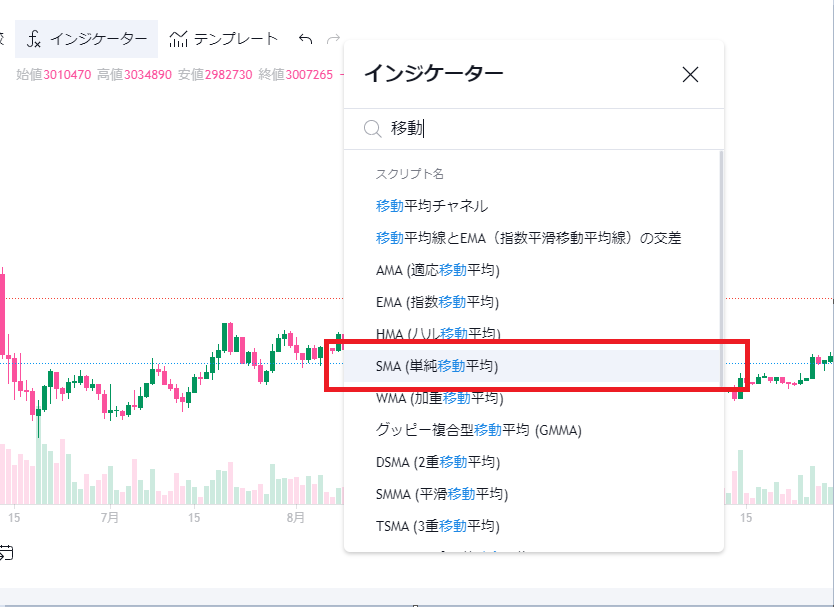Select 移動平均線とEMAの交差 indicator
The image size is (834, 607).
[x=528, y=238]
